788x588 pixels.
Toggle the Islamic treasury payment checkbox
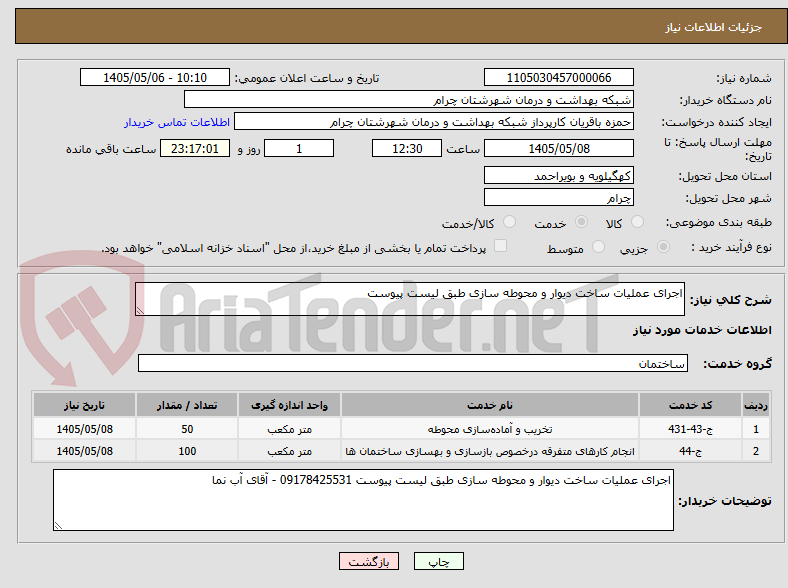click(x=501, y=246)
